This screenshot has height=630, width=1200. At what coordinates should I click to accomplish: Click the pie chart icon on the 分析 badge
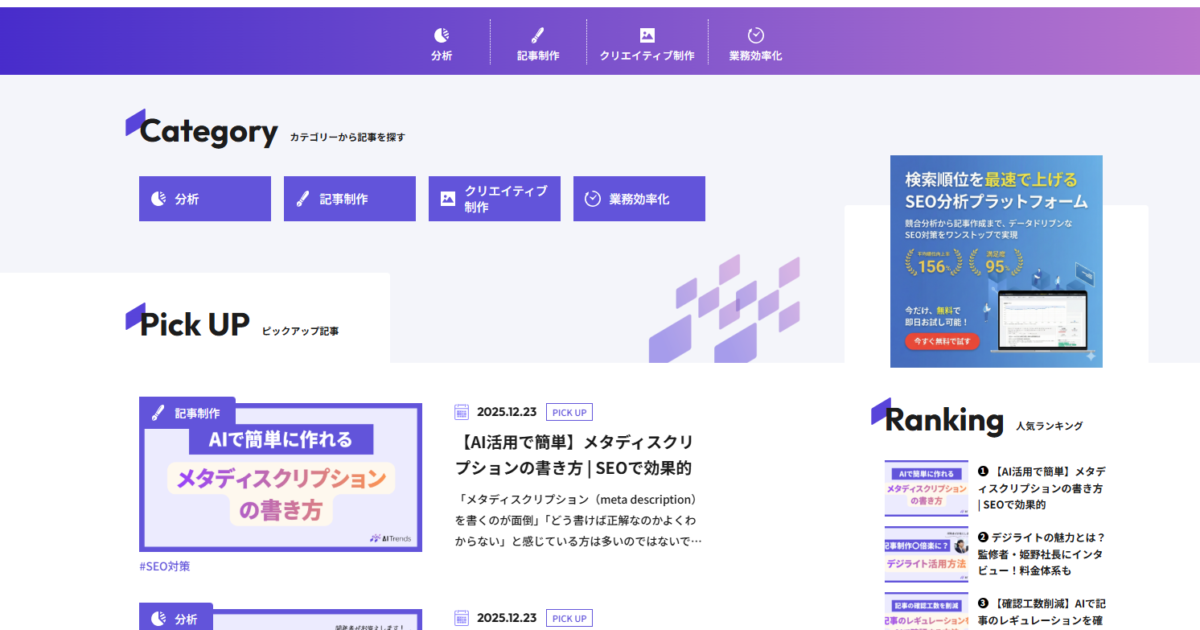click(x=158, y=617)
